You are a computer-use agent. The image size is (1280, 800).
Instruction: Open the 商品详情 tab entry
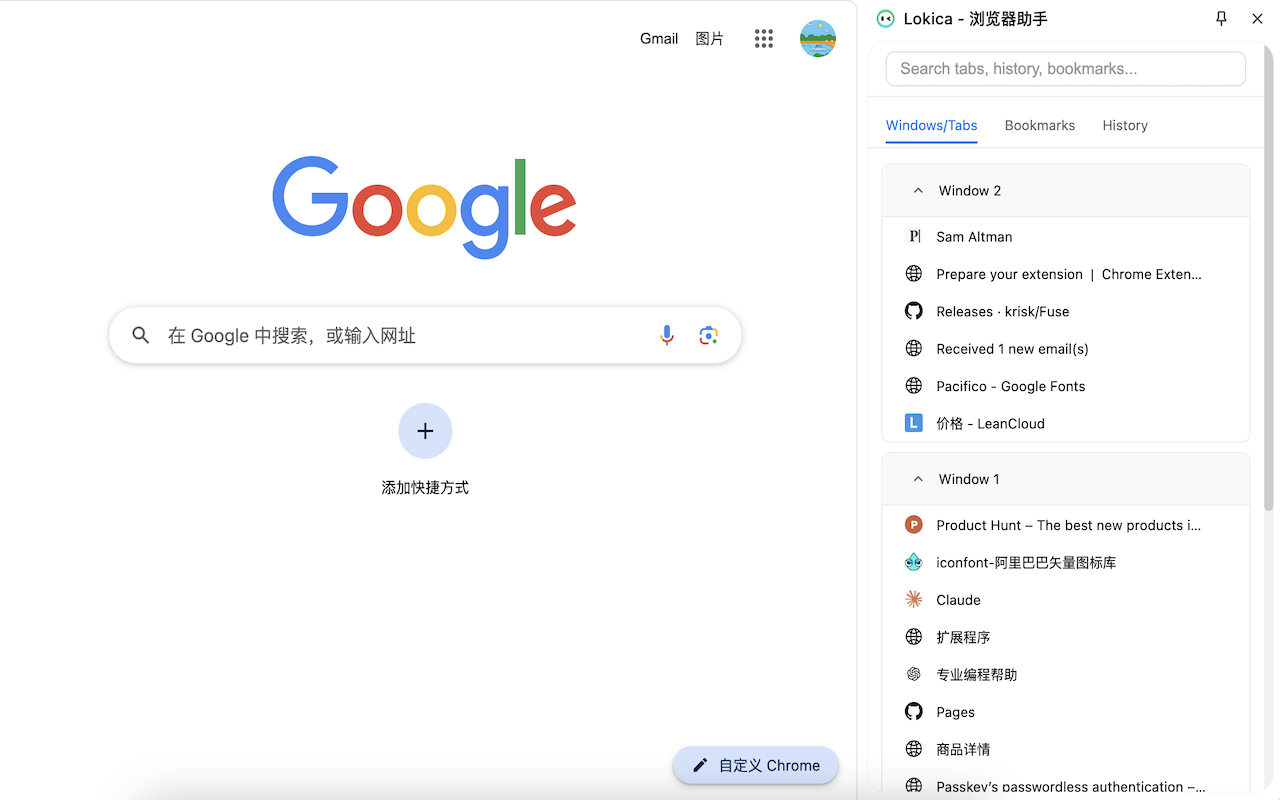click(1066, 749)
